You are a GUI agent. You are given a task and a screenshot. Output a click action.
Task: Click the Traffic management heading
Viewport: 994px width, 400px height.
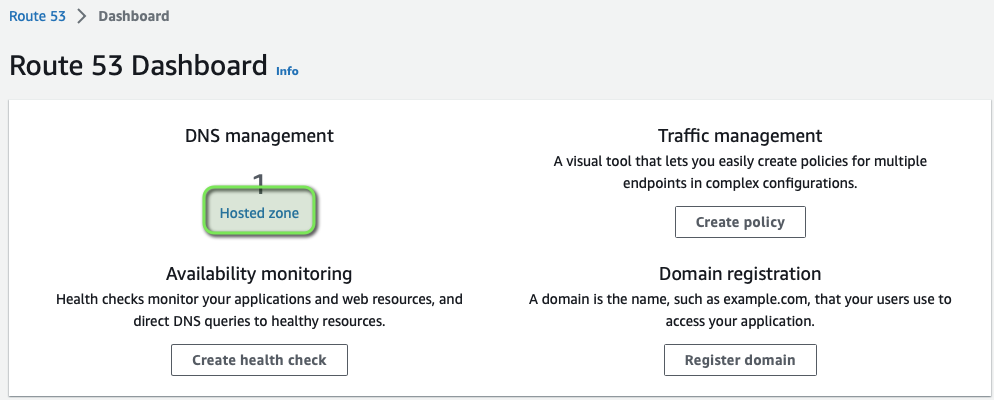740,136
